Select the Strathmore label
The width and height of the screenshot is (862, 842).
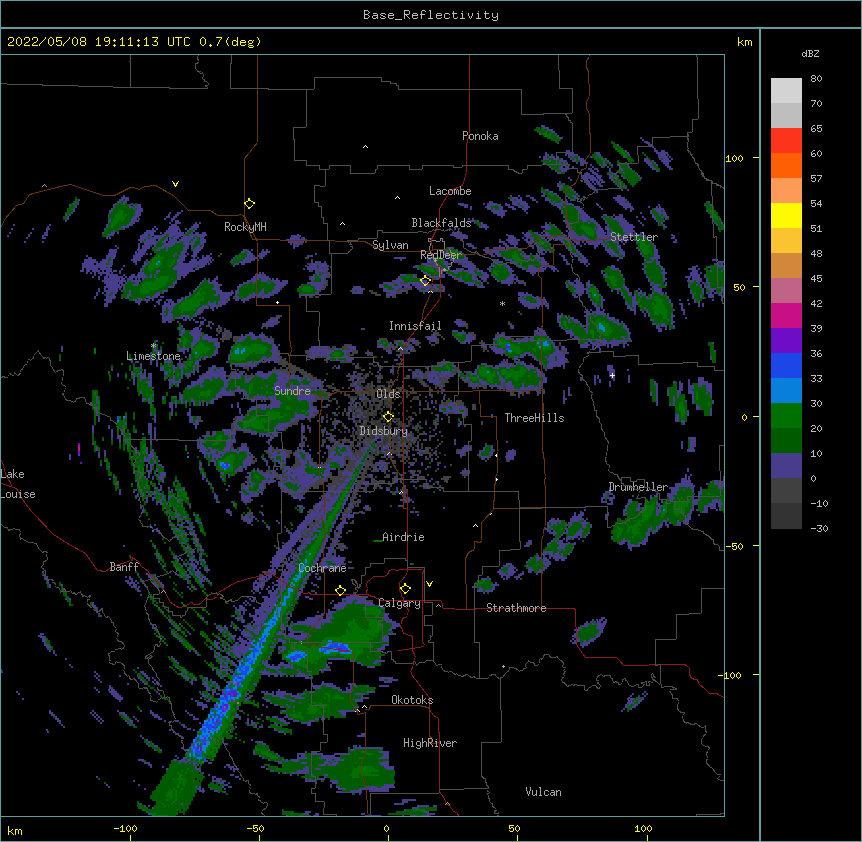click(516, 608)
